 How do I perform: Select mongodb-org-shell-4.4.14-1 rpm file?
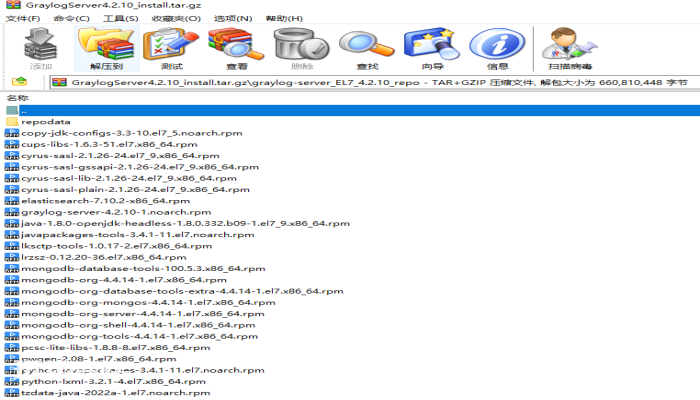(138, 325)
